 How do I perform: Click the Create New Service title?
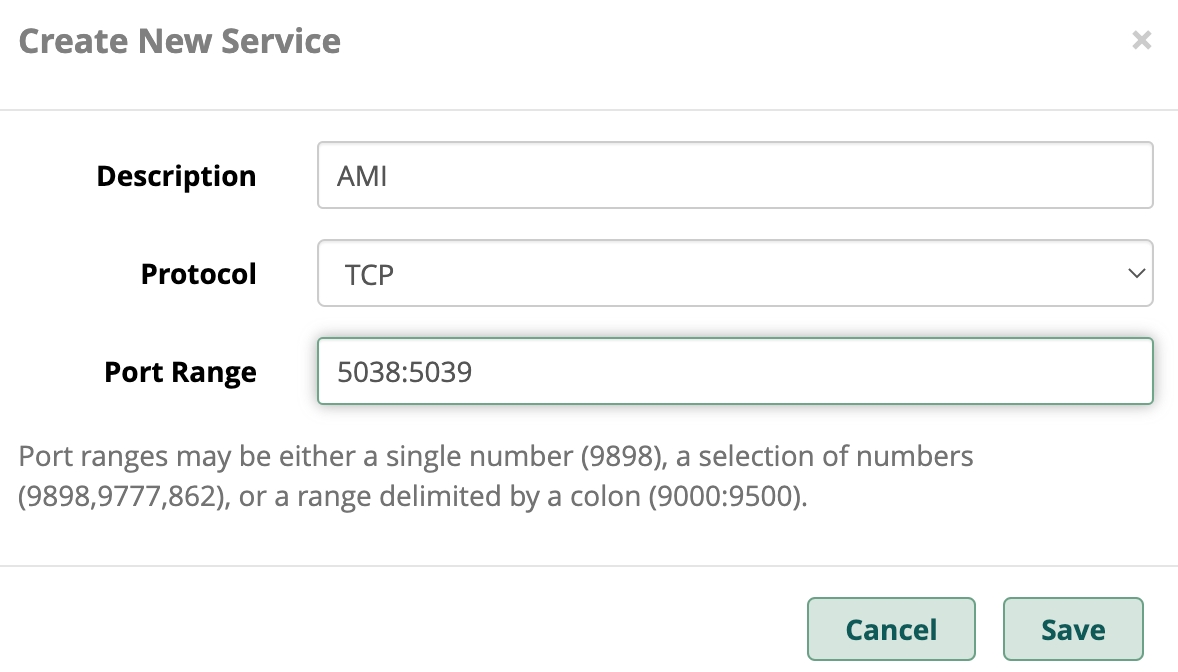coord(180,41)
